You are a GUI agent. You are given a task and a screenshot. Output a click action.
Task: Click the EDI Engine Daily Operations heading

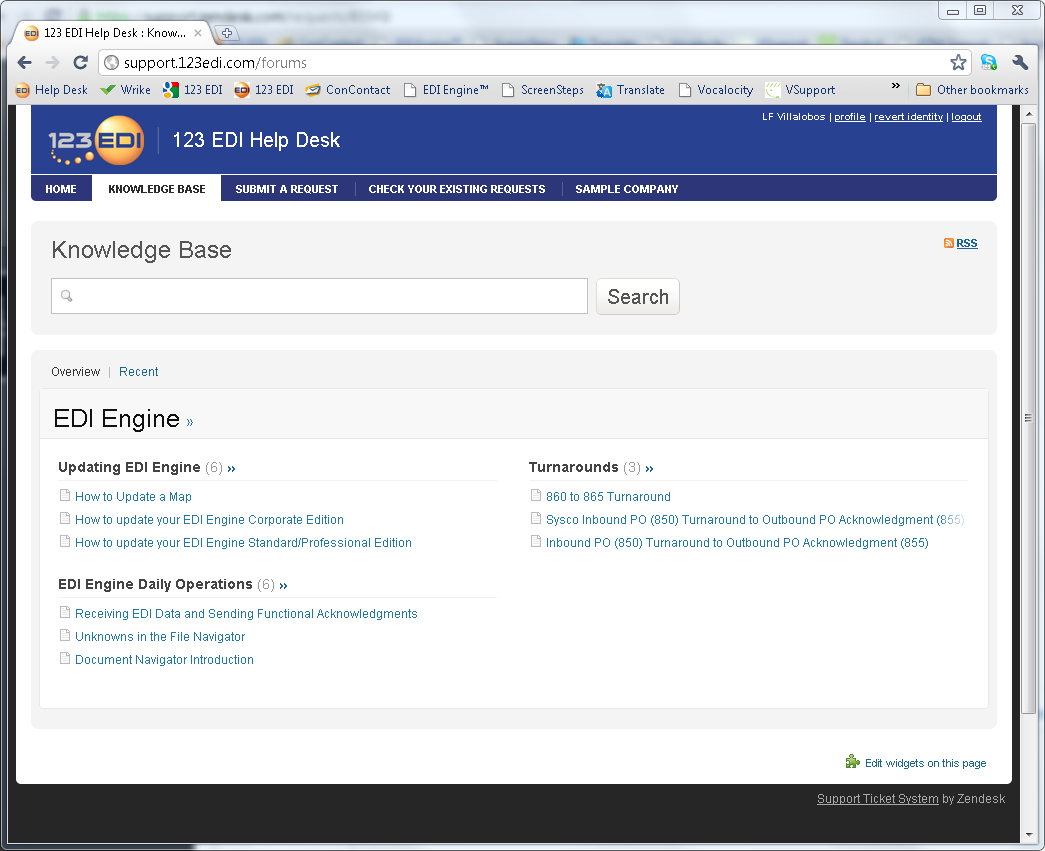pos(155,584)
